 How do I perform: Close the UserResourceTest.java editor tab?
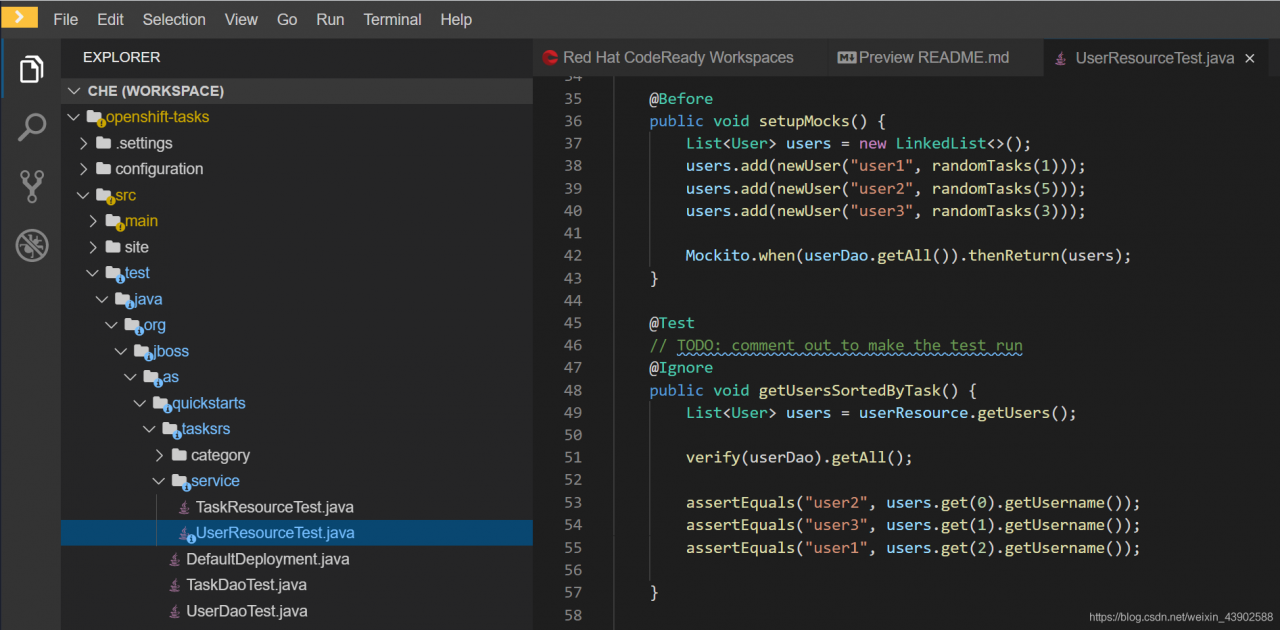(1249, 59)
